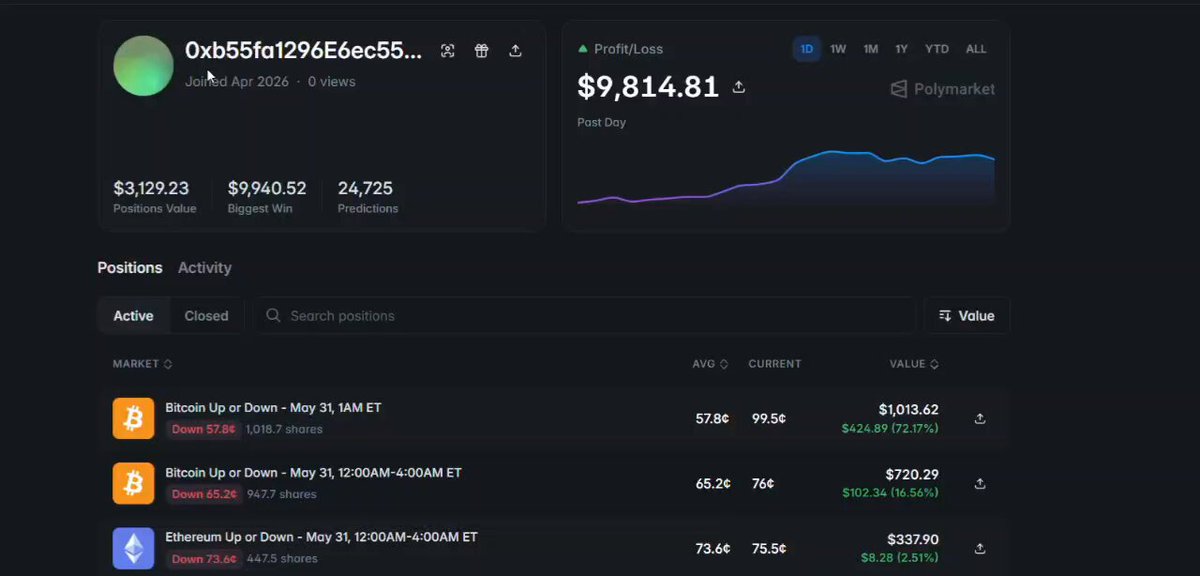Click the Ethereum market icon
Viewport: 1200px width, 576px height.
click(x=133, y=548)
